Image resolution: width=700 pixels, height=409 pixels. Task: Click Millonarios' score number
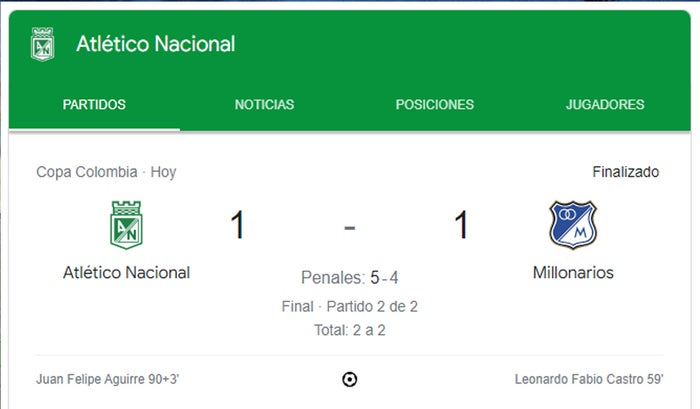[x=461, y=225]
